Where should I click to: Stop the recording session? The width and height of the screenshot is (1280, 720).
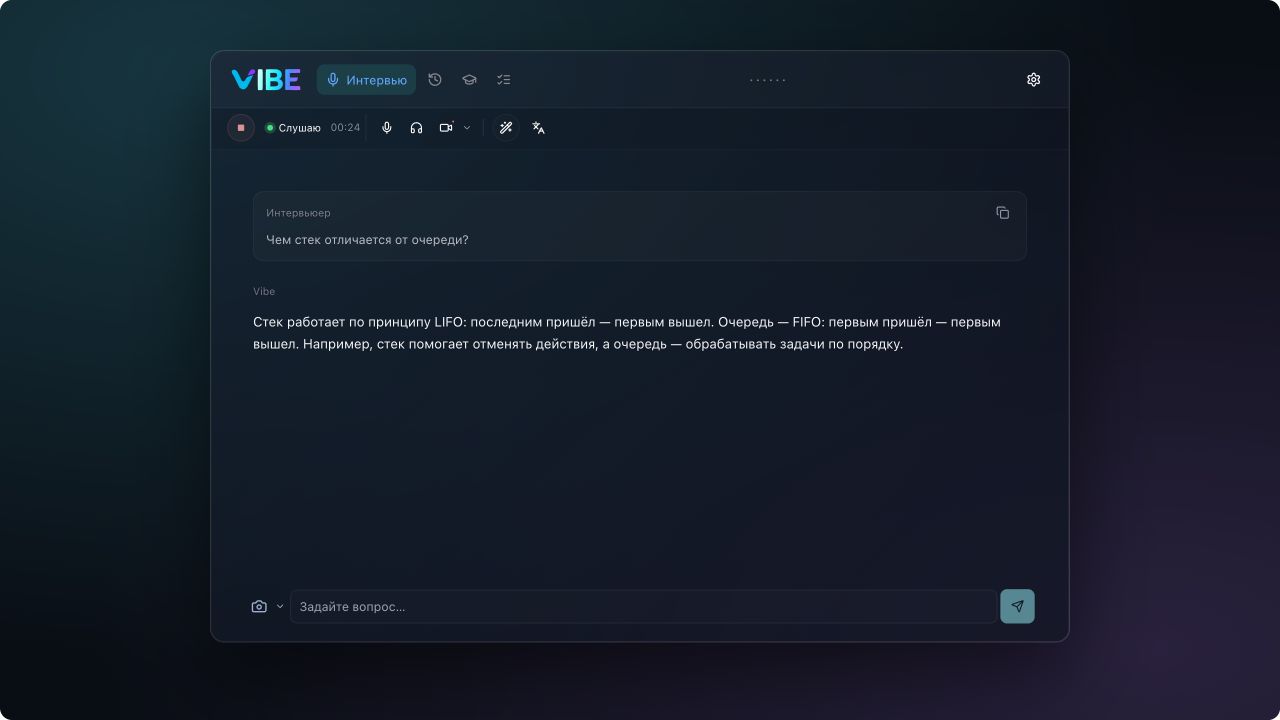click(x=241, y=128)
